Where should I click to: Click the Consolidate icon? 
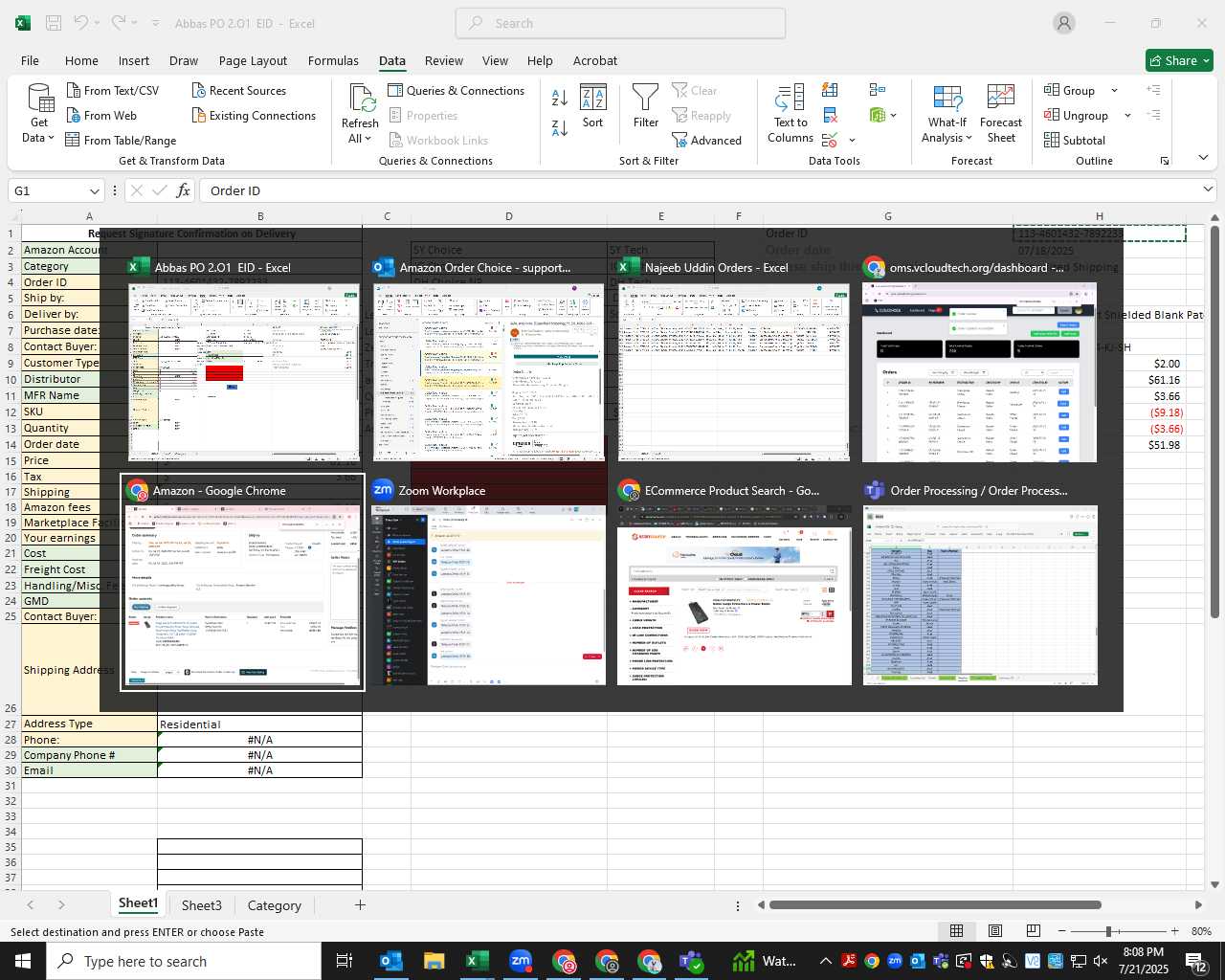(877, 90)
